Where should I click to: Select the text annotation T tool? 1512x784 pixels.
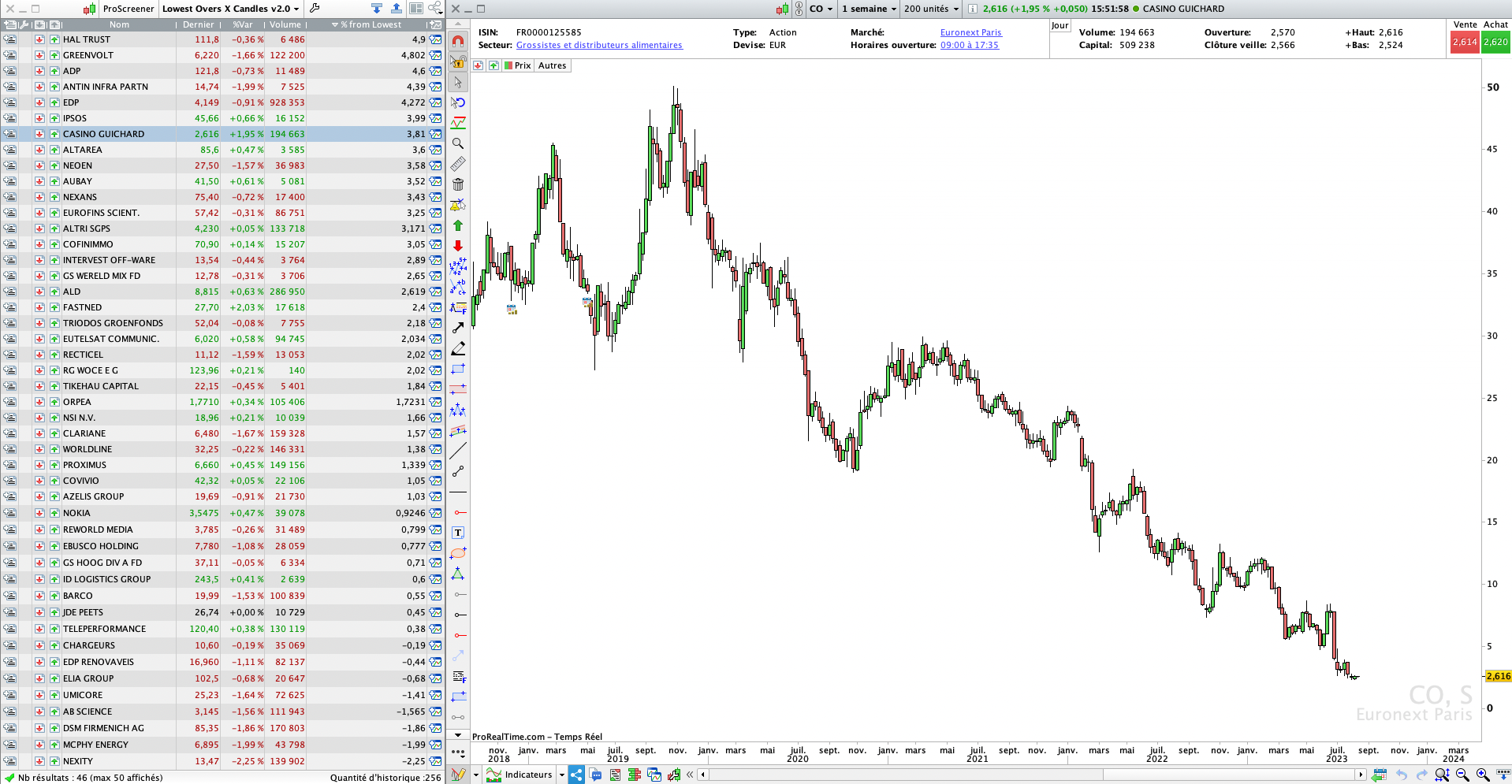(458, 533)
